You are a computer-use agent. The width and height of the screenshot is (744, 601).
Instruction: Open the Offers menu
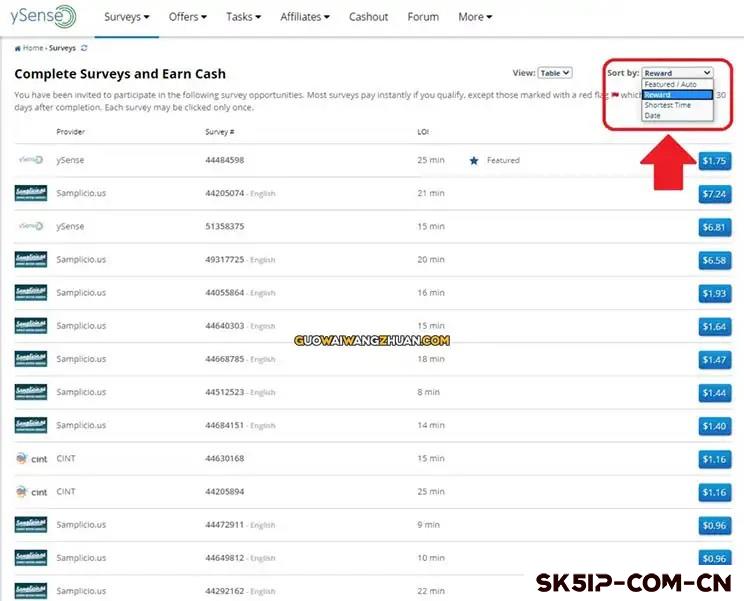click(x=187, y=17)
